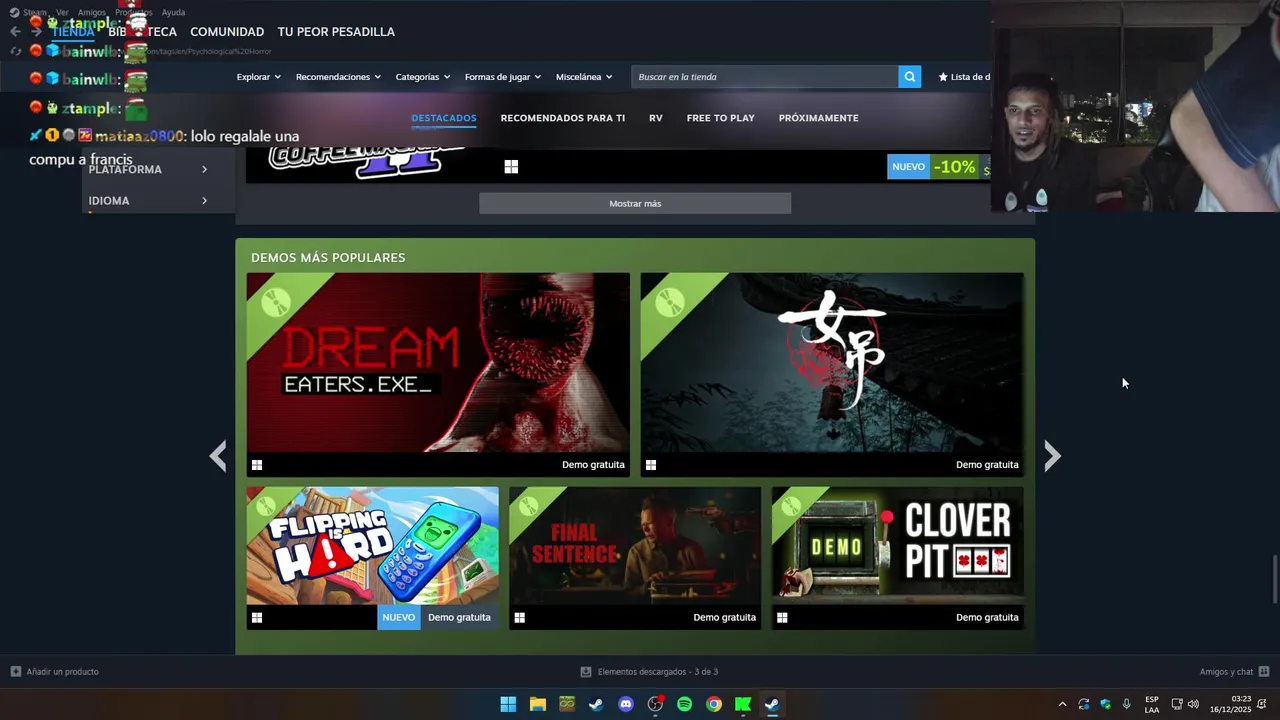Open the Kick app from the taskbar
This screenshot has width=1280, height=720.
[743, 704]
